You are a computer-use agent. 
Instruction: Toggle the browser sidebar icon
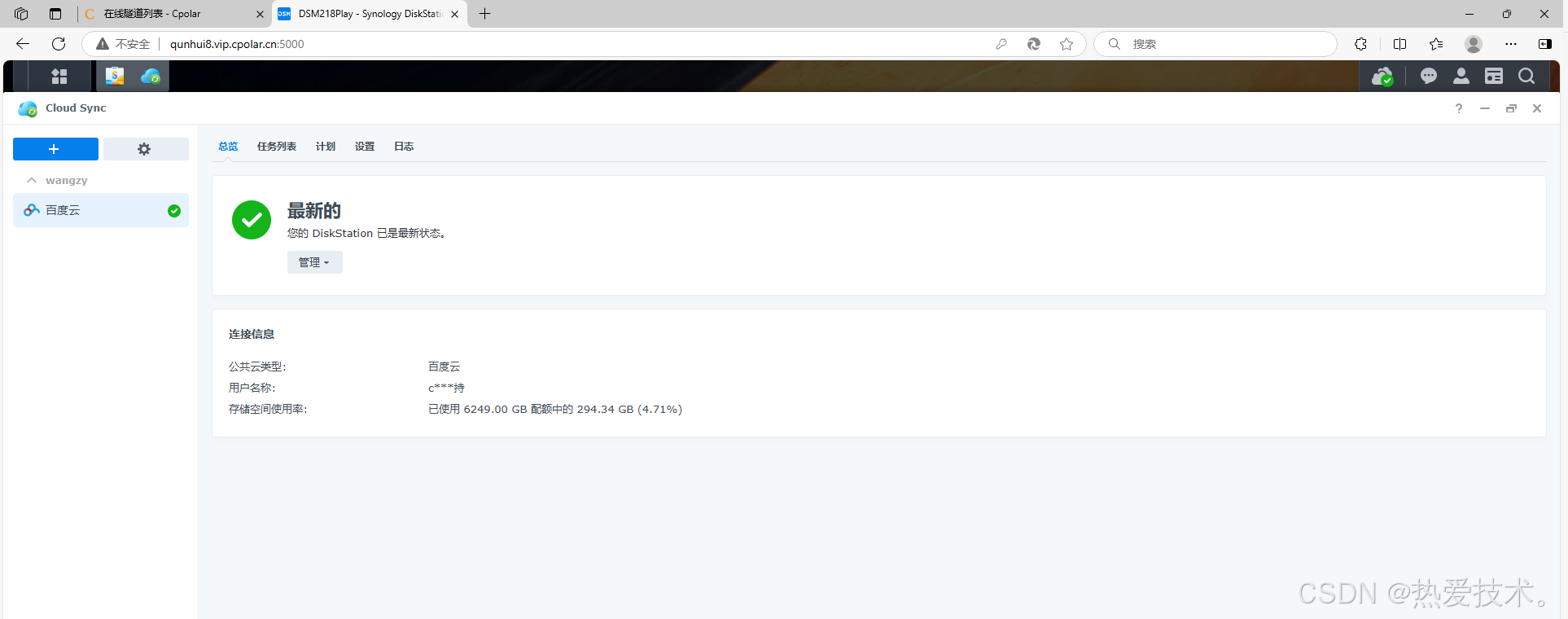1545,44
